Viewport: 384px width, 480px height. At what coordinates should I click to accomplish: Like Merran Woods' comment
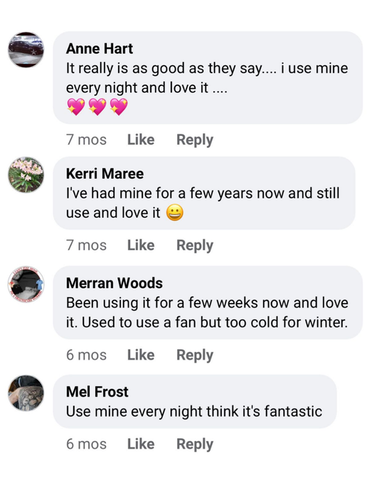point(141,355)
